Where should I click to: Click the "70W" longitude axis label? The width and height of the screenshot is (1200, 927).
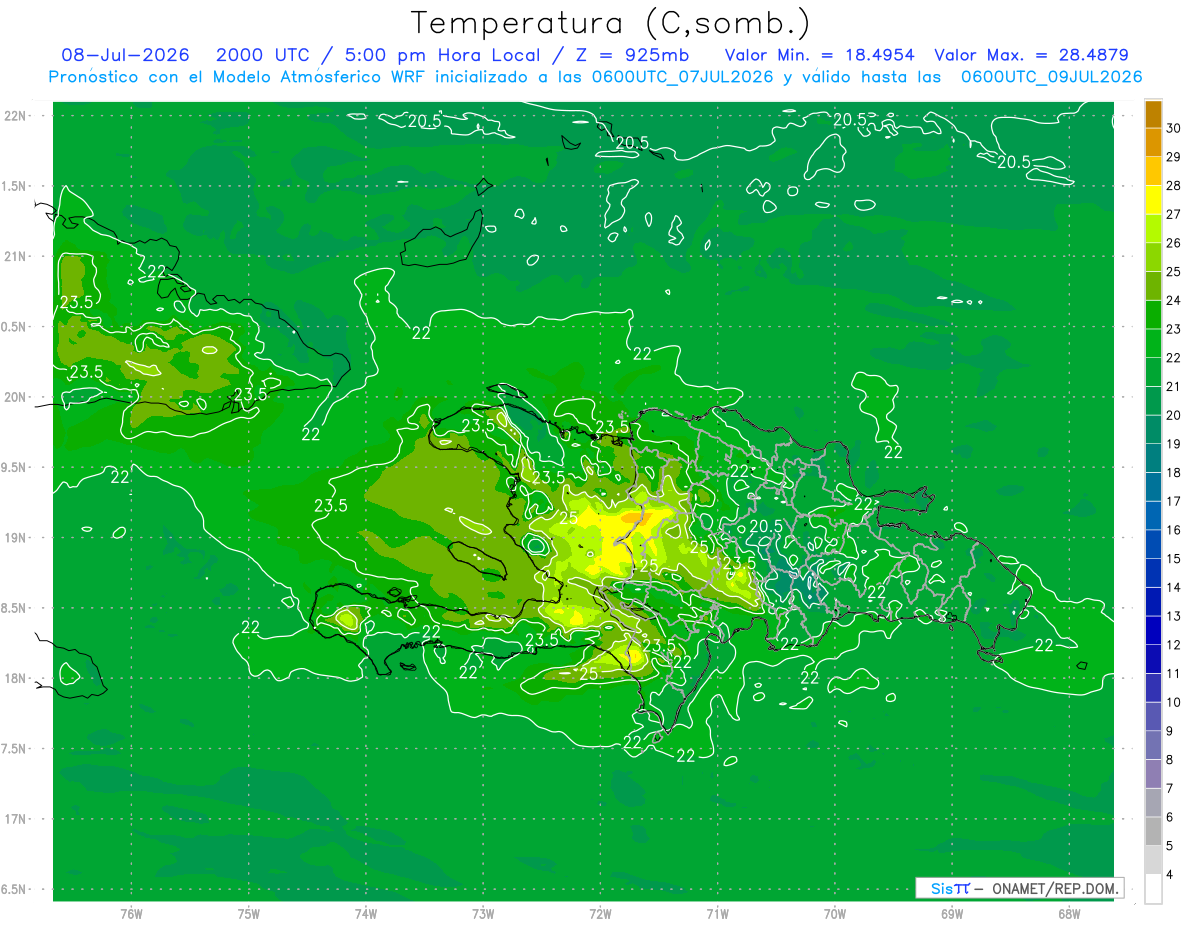[x=835, y=913]
